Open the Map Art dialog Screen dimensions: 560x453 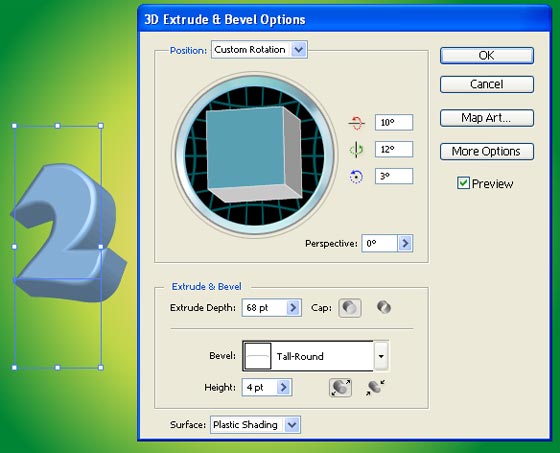pos(487,118)
